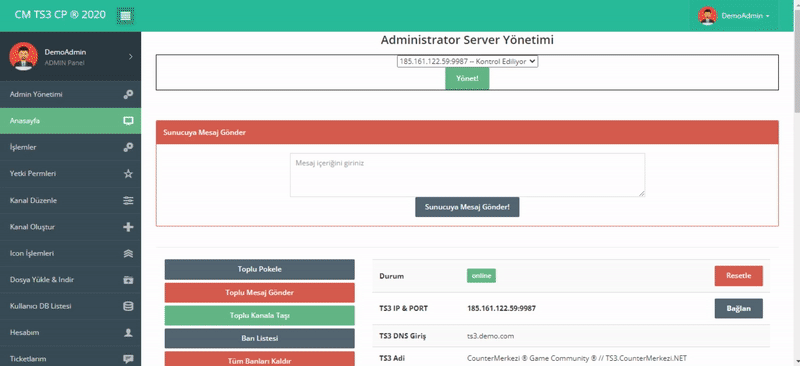Open Kullanıcı DB Listesi menu item
The width and height of the screenshot is (800, 366).
point(70,306)
